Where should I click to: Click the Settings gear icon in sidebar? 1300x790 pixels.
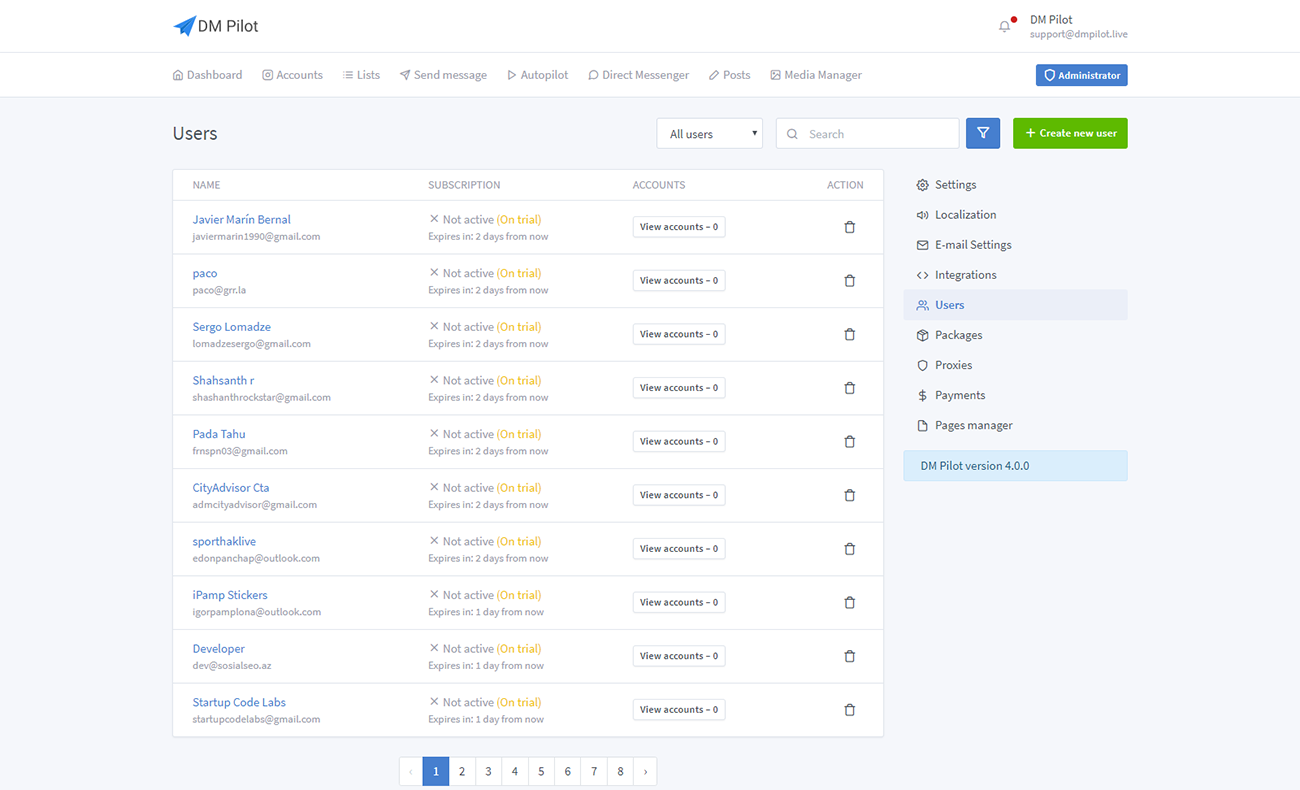(x=922, y=185)
